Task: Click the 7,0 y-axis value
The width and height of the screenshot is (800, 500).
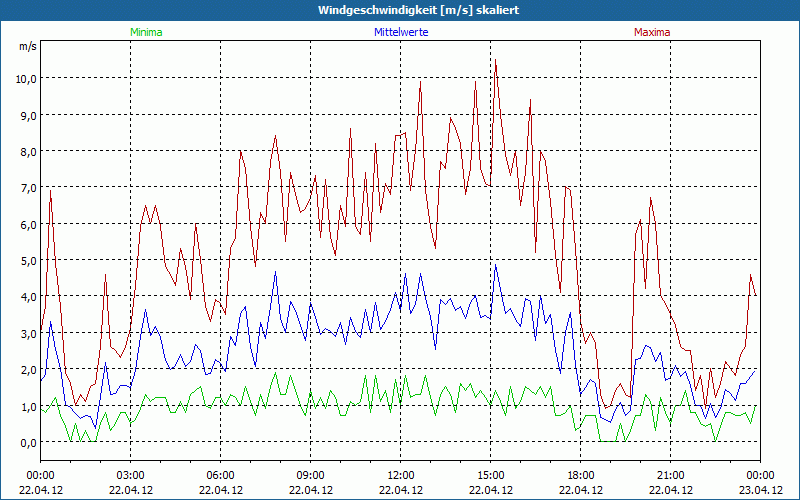Action: point(29,188)
